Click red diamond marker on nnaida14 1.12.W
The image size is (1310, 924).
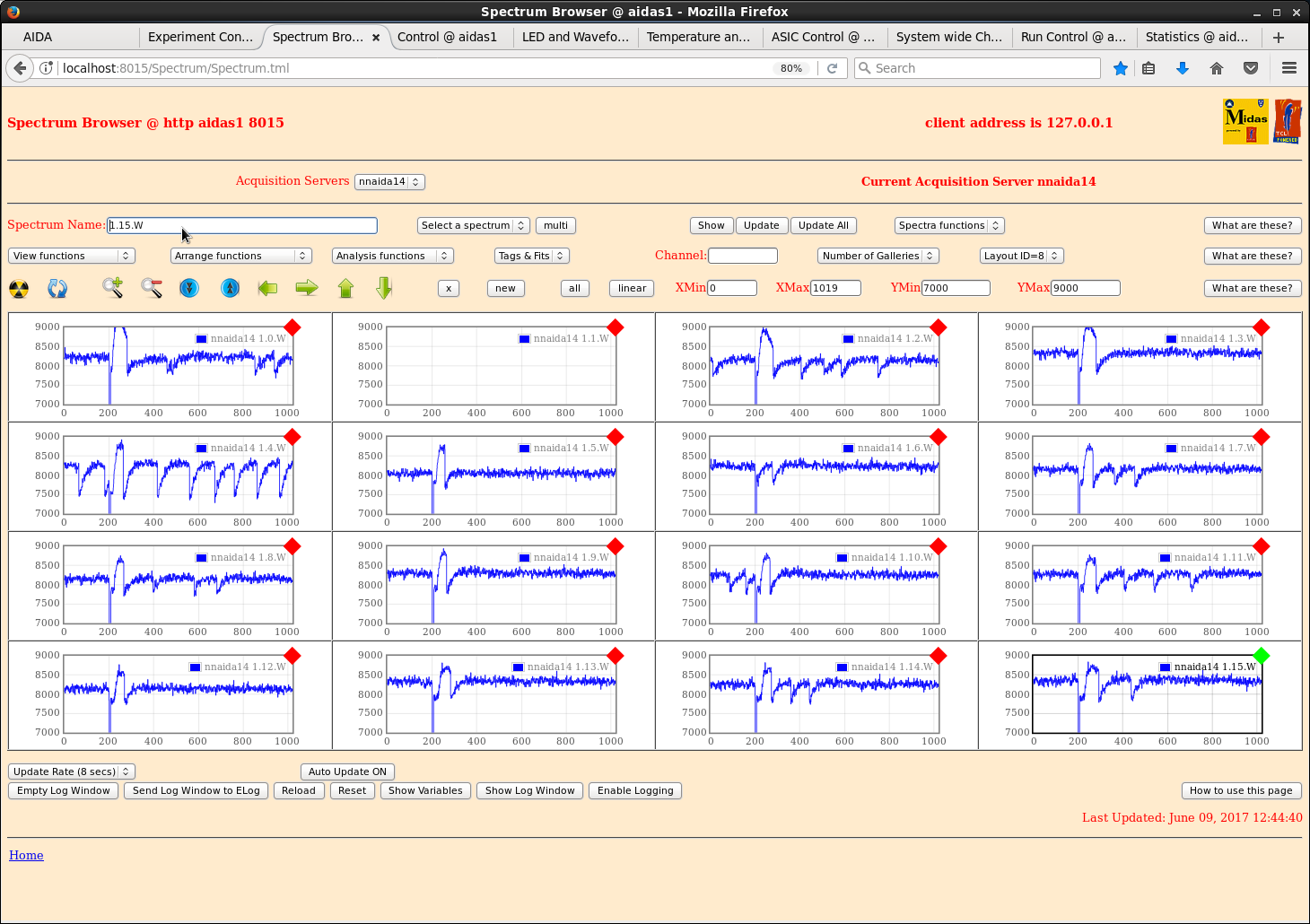293,656
